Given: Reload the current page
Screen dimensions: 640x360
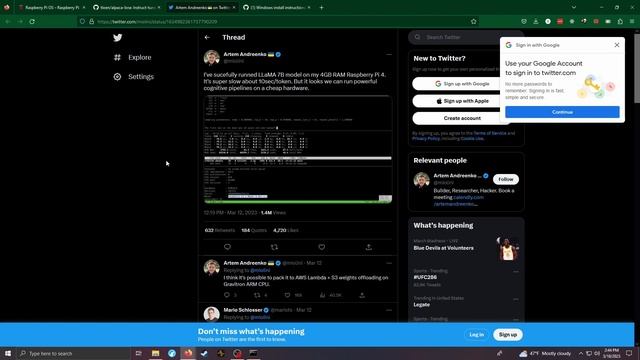Looking at the screenshot, I should [x=32, y=21].
